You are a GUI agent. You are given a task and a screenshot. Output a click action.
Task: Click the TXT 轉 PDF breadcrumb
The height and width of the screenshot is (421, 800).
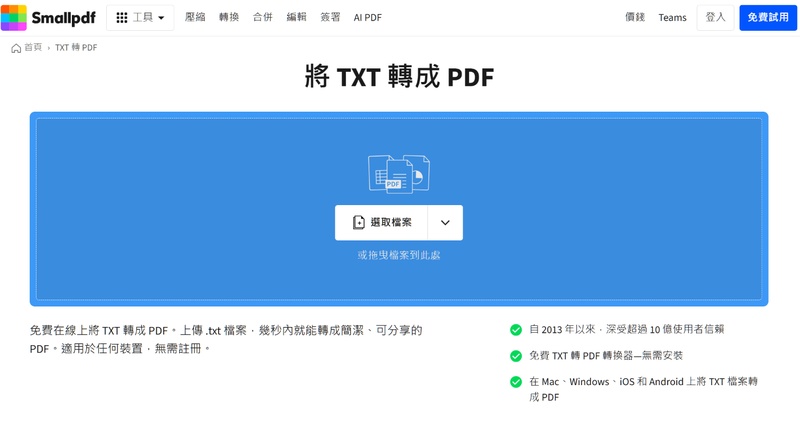coord(76,47)
